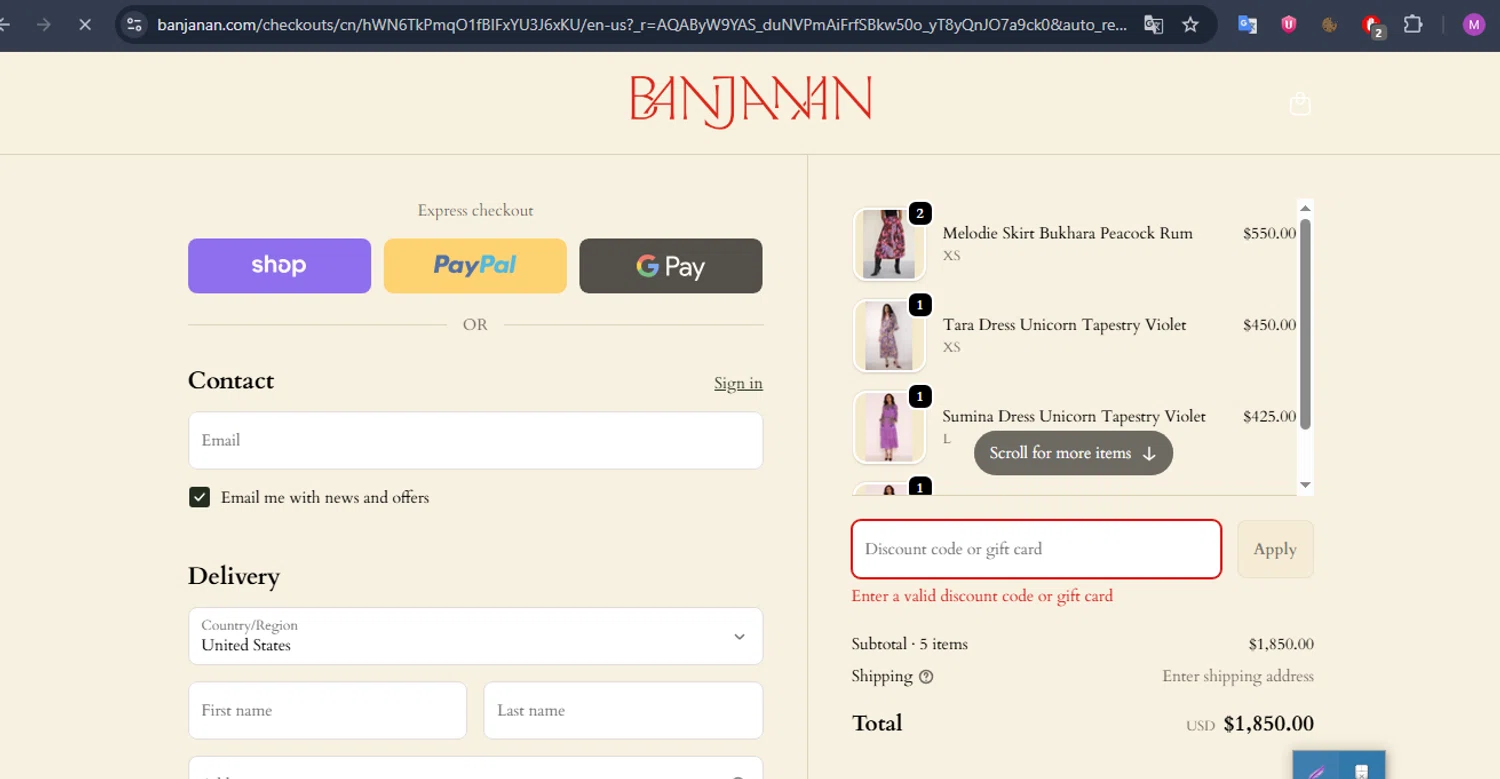Click the Melodie Skirt product thumbnail
This screenshot has height=779, width=1500.
[889, 244]
